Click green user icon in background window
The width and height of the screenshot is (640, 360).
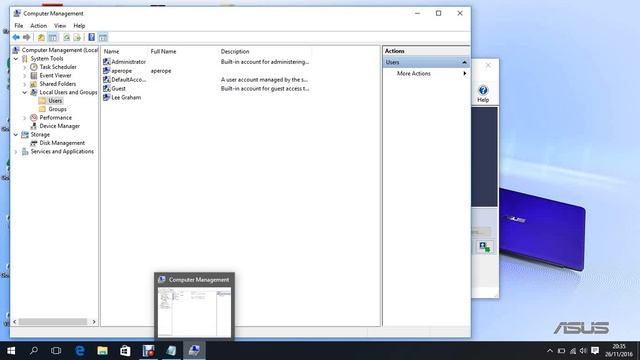[485, 247]
